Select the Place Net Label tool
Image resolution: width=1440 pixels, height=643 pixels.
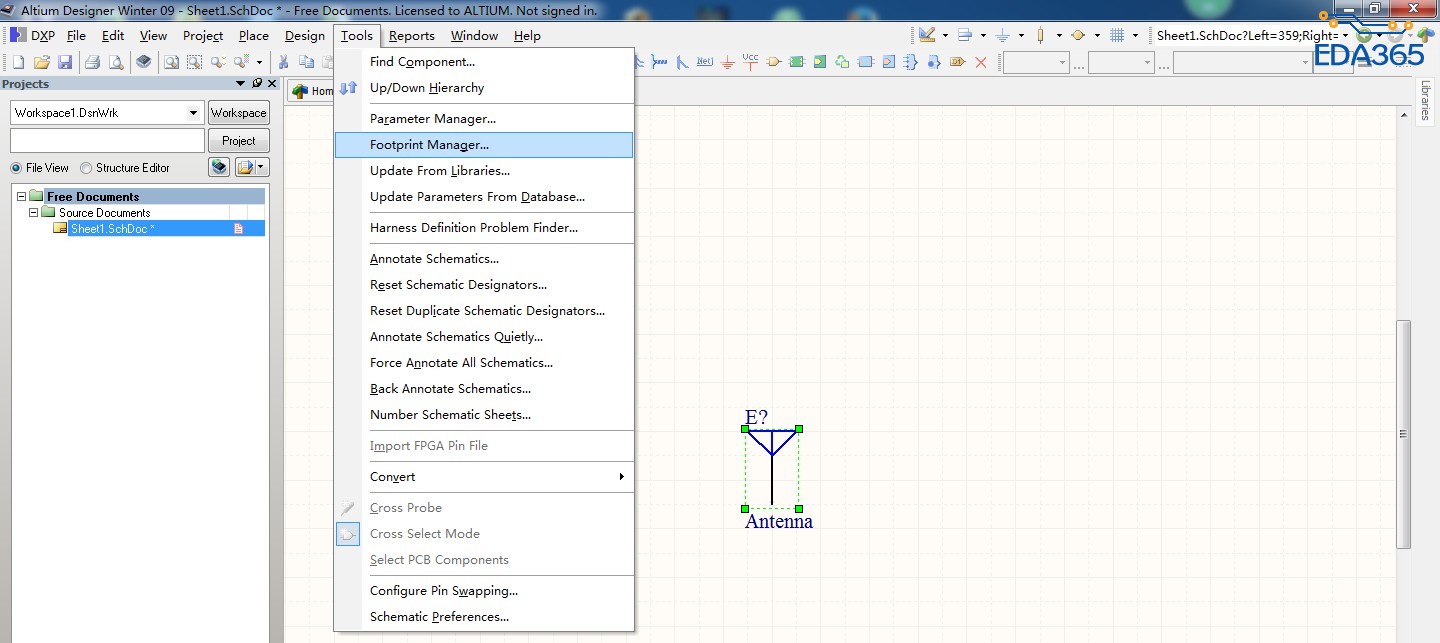coord(705,62)
